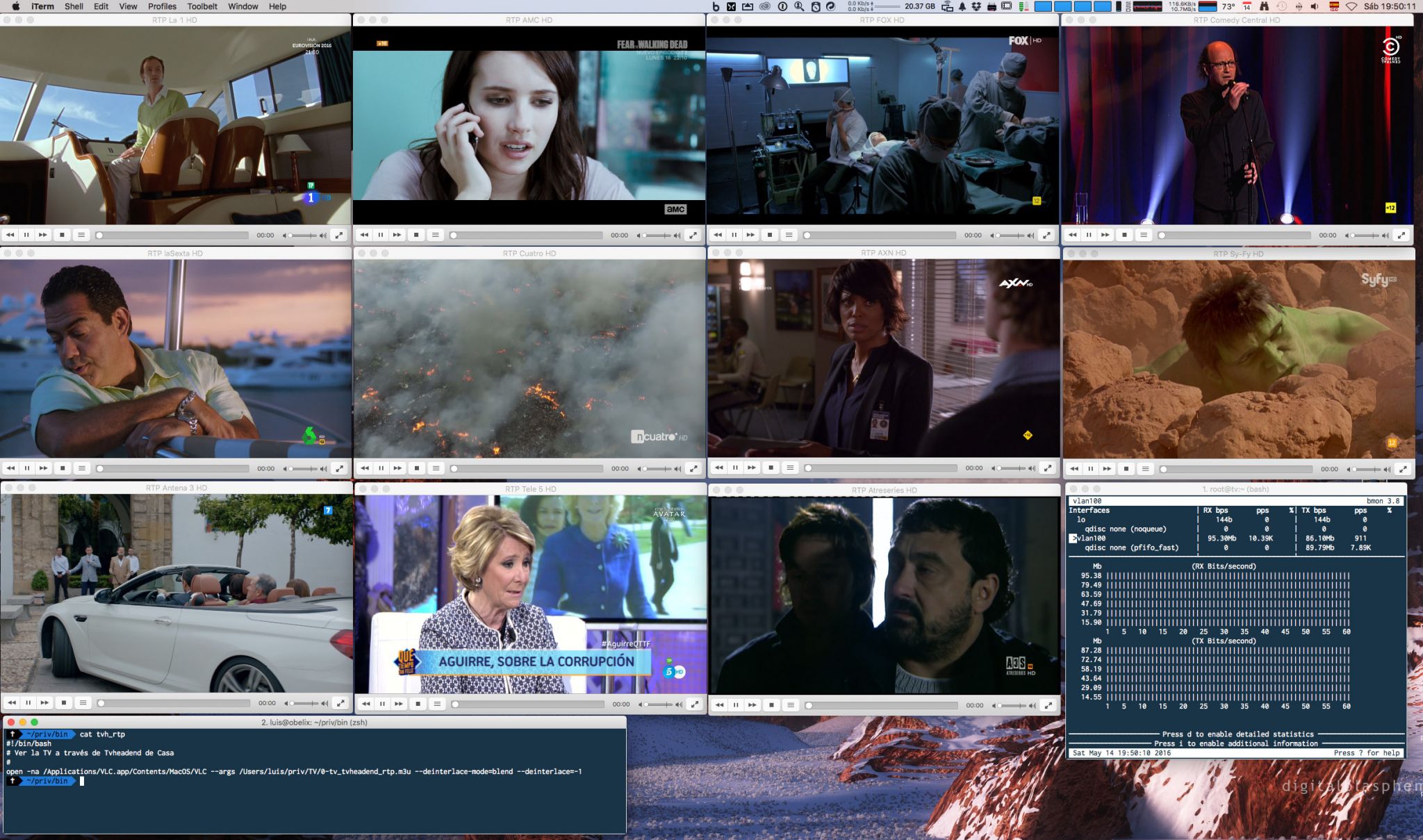Pause the RTP Tele 5 HD stream

382,704
